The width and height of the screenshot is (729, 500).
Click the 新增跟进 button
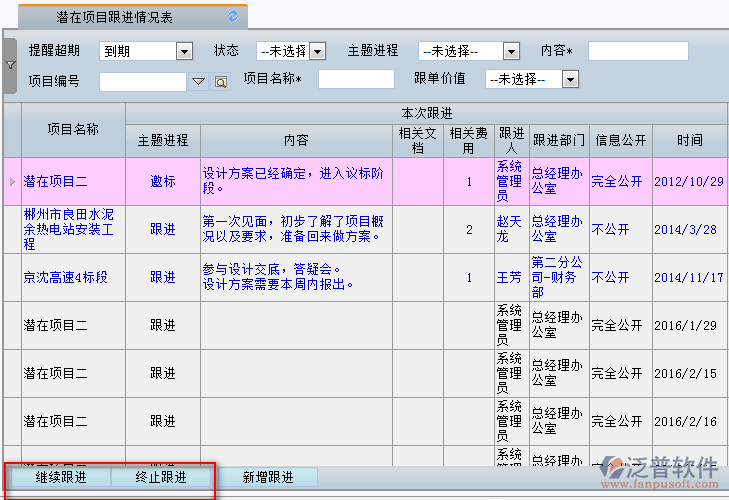point(268,477)
